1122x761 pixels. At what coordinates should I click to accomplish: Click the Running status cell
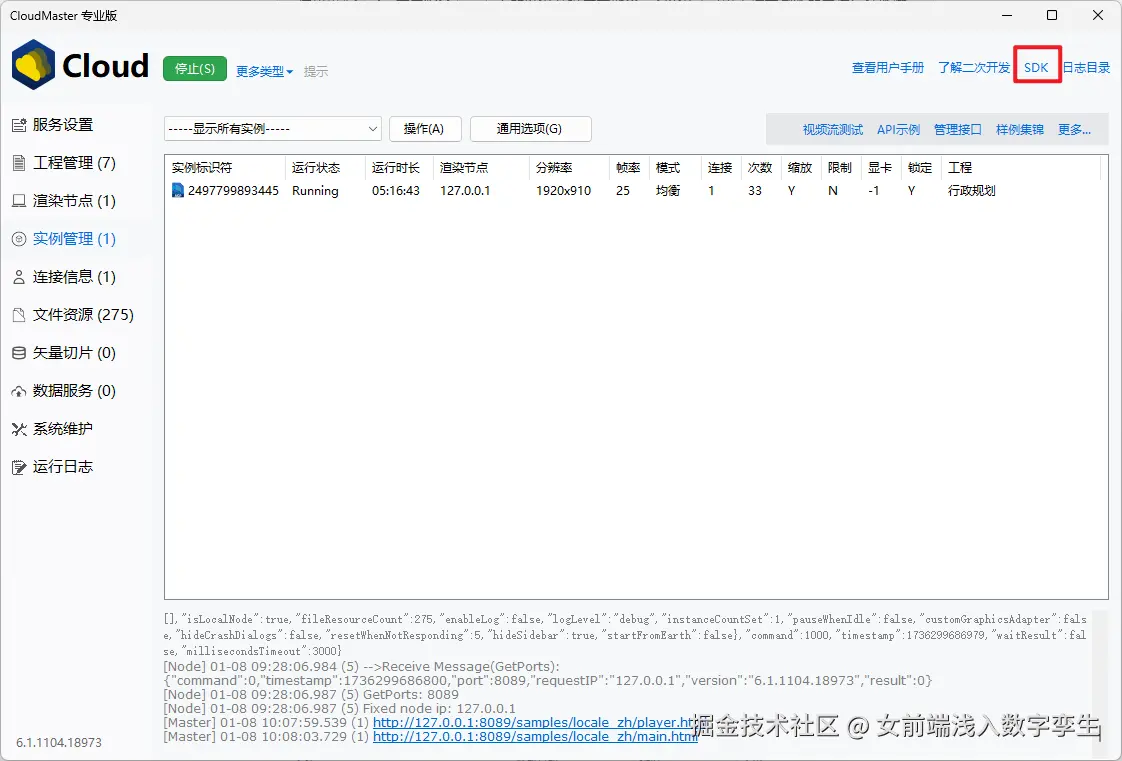click(x=315, y=190)
